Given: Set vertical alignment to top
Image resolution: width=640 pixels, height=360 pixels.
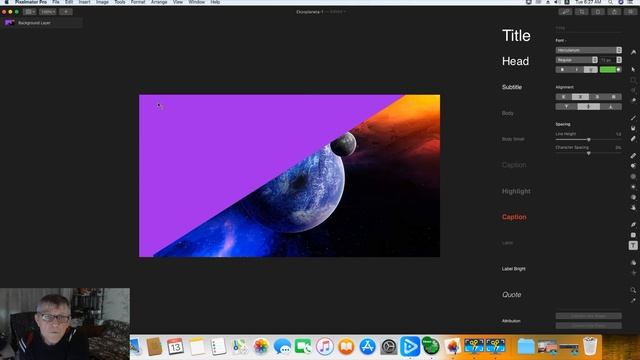Looking at the screenshot, I should coord(567,107).
